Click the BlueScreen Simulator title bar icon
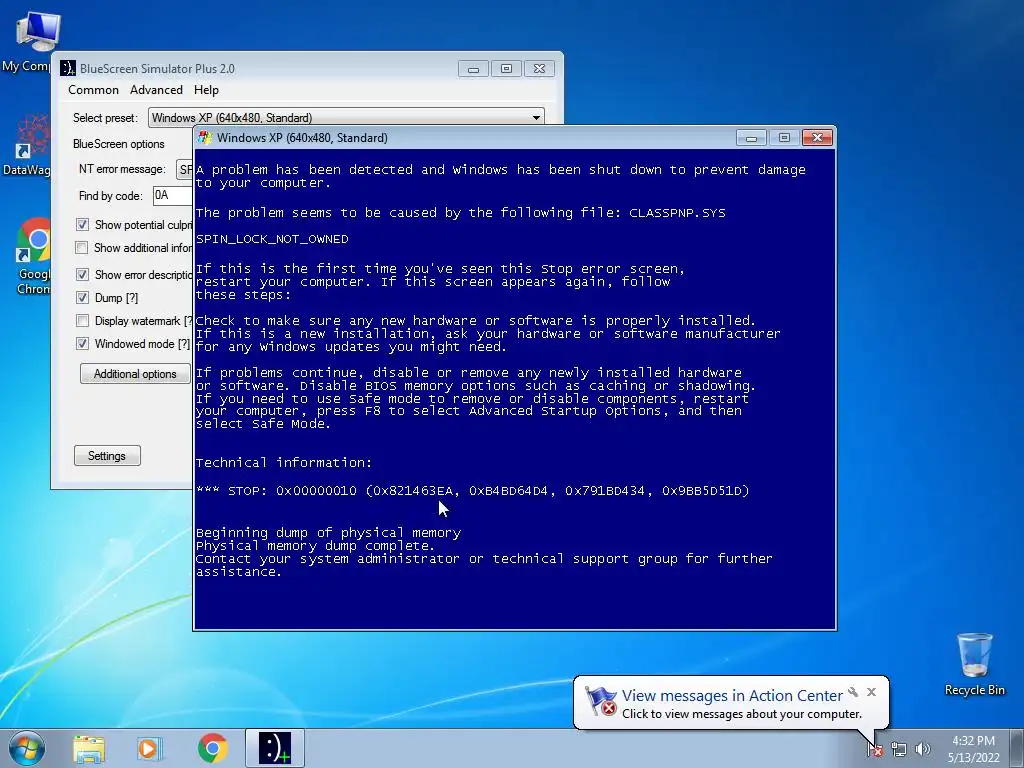The width and height of the screenshot is (1024, 768). [x=68, y=69]
